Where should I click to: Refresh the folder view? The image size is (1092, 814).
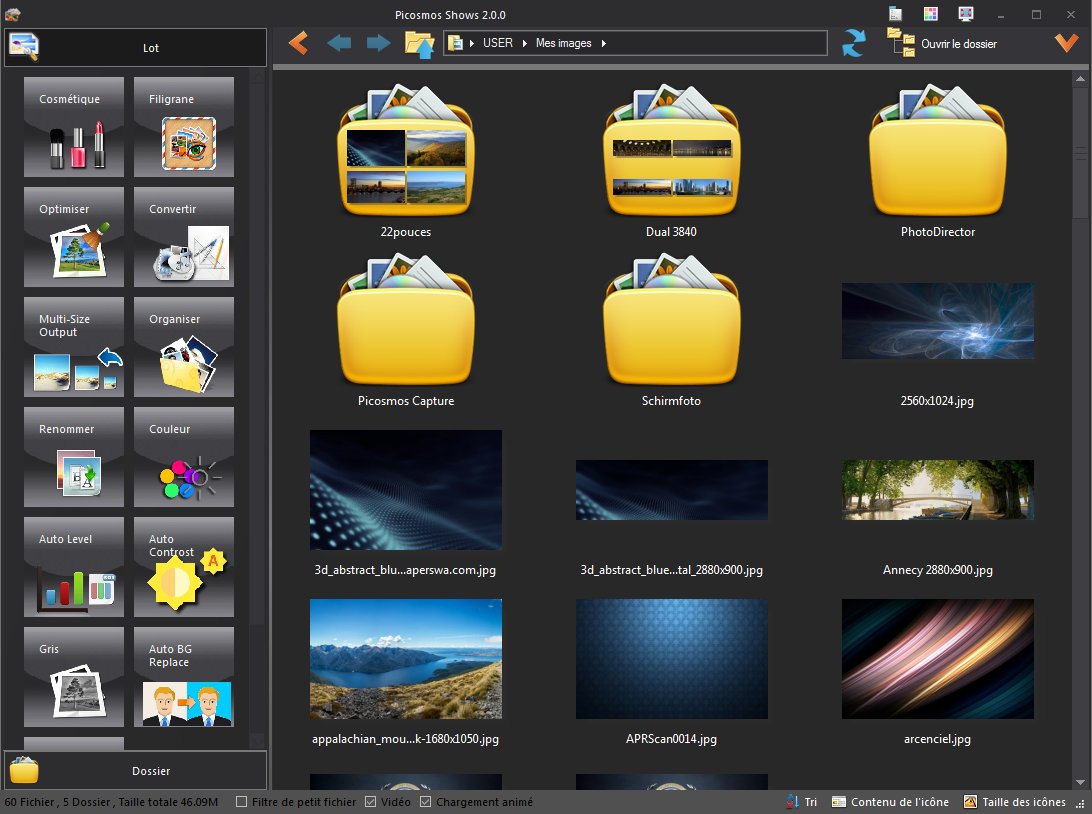(x=854, y=43)
